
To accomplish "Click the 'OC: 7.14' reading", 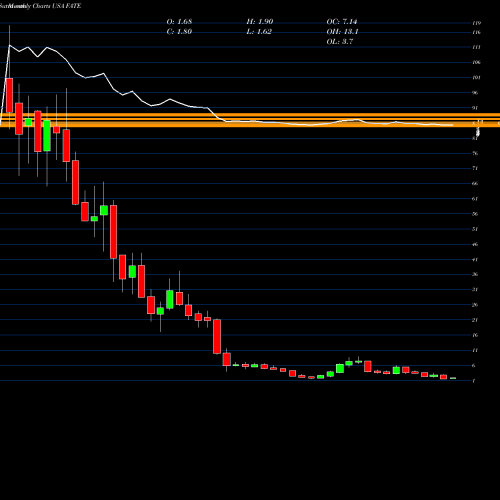I will pos(342,22).
